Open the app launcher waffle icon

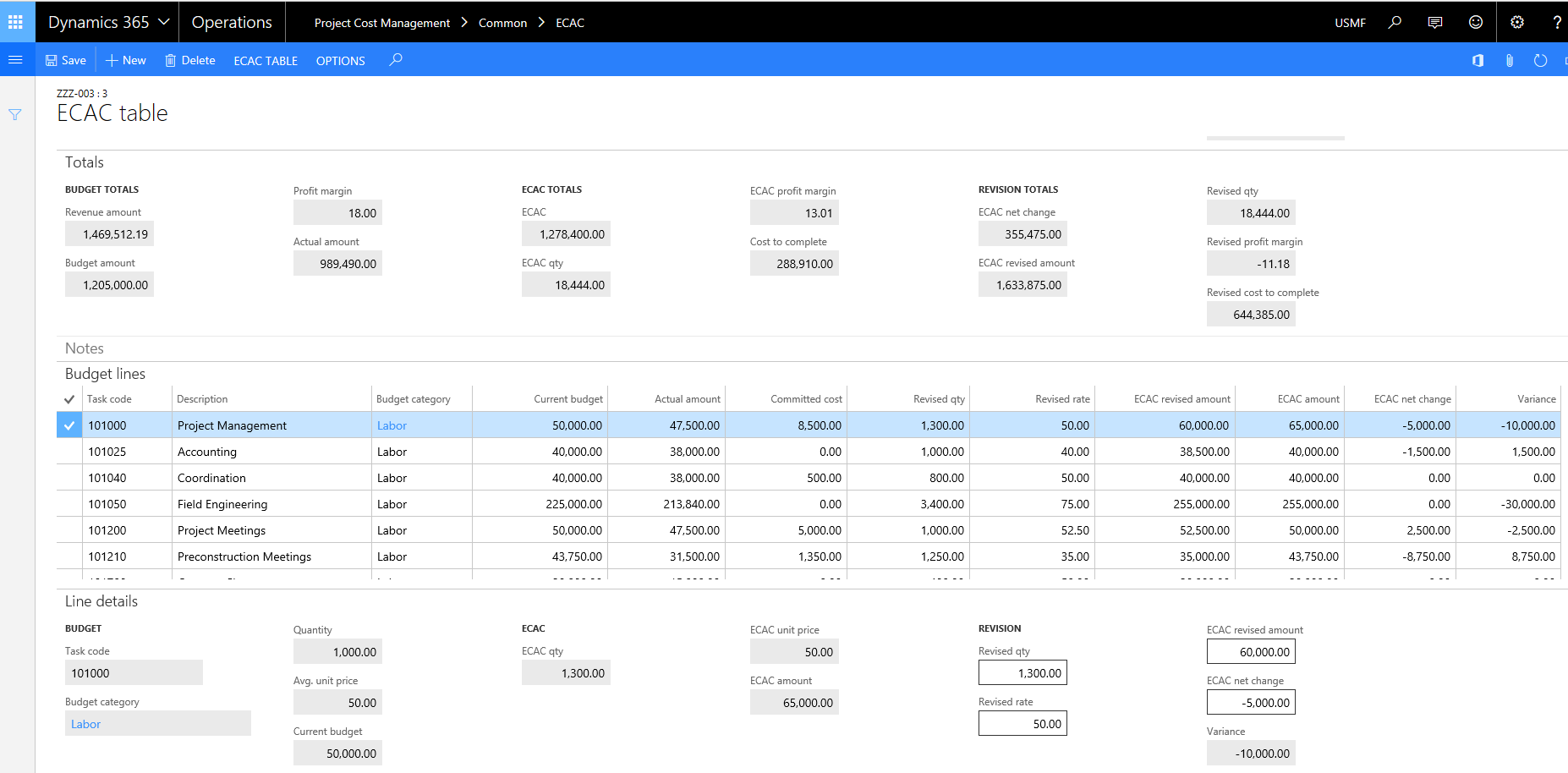15,22
